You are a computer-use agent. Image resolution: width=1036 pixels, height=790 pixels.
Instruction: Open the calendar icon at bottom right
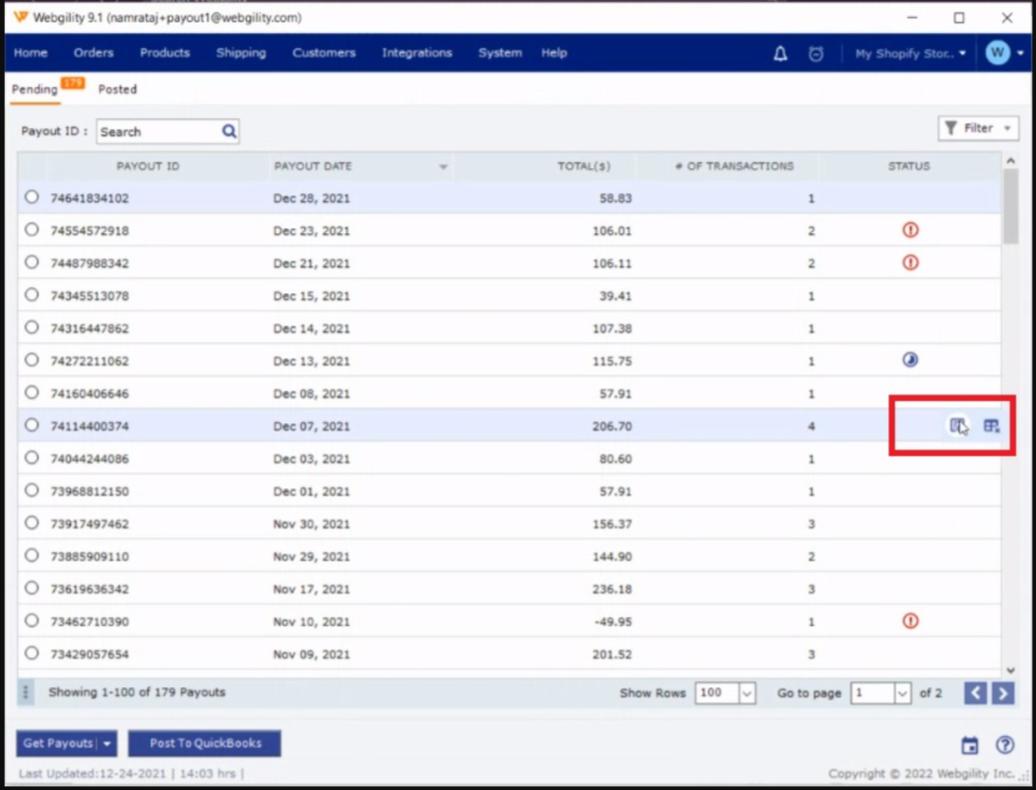coord(969,745)
